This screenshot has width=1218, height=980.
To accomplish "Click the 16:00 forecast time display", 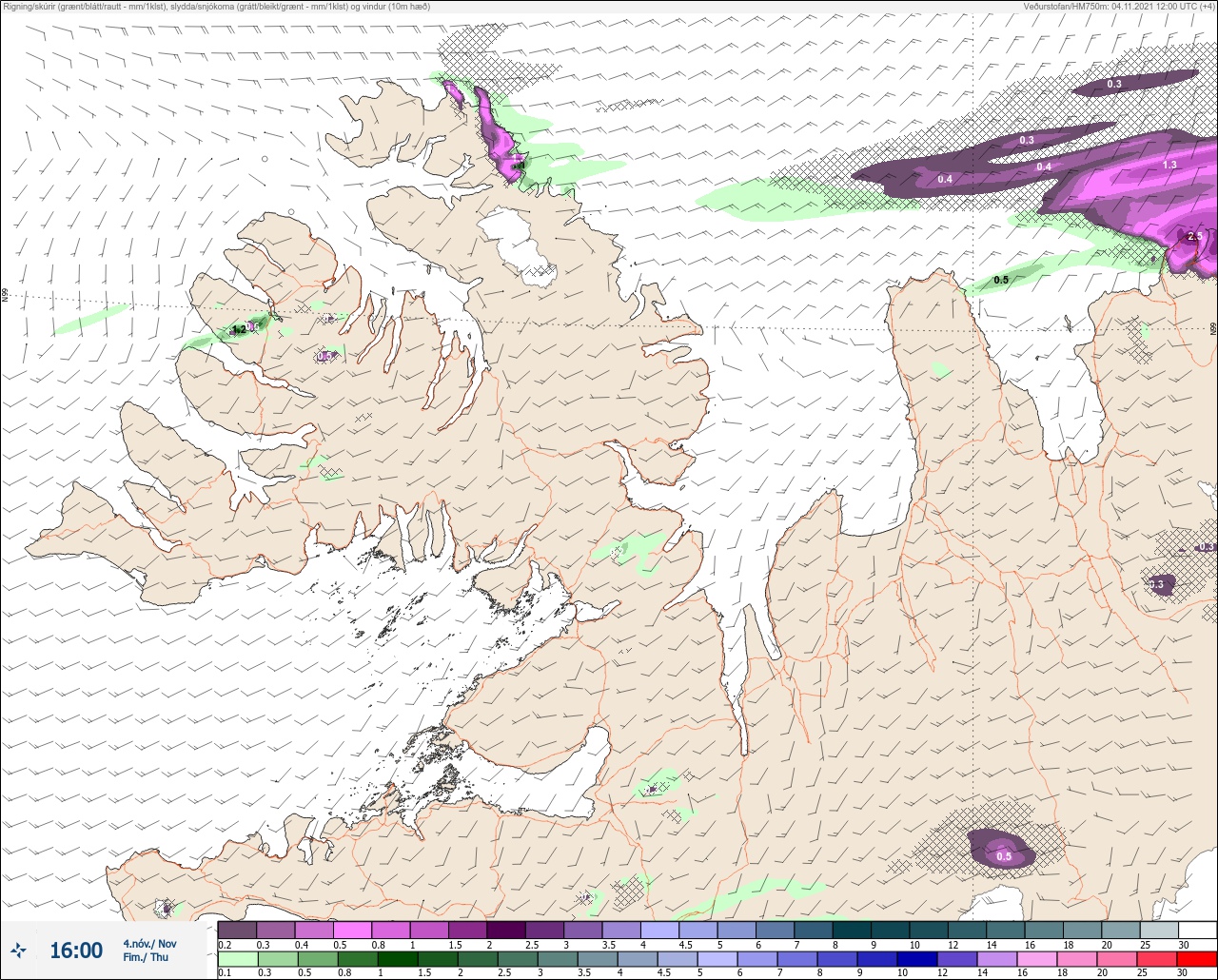I will (x=76, y=951).
